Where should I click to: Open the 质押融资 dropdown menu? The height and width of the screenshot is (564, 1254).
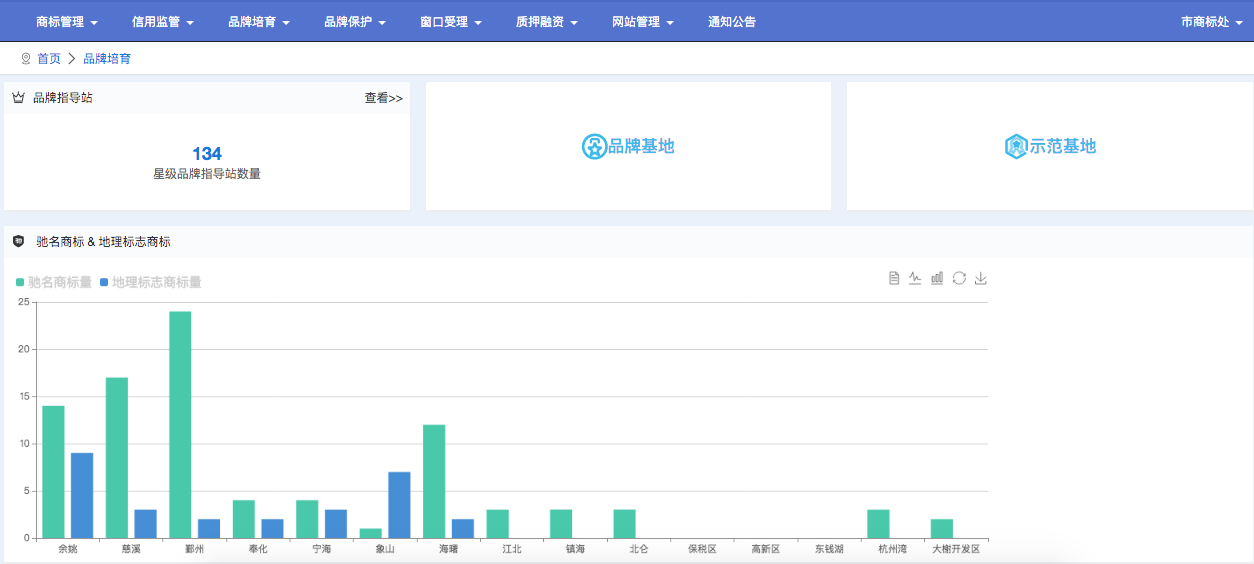[547, 21]
